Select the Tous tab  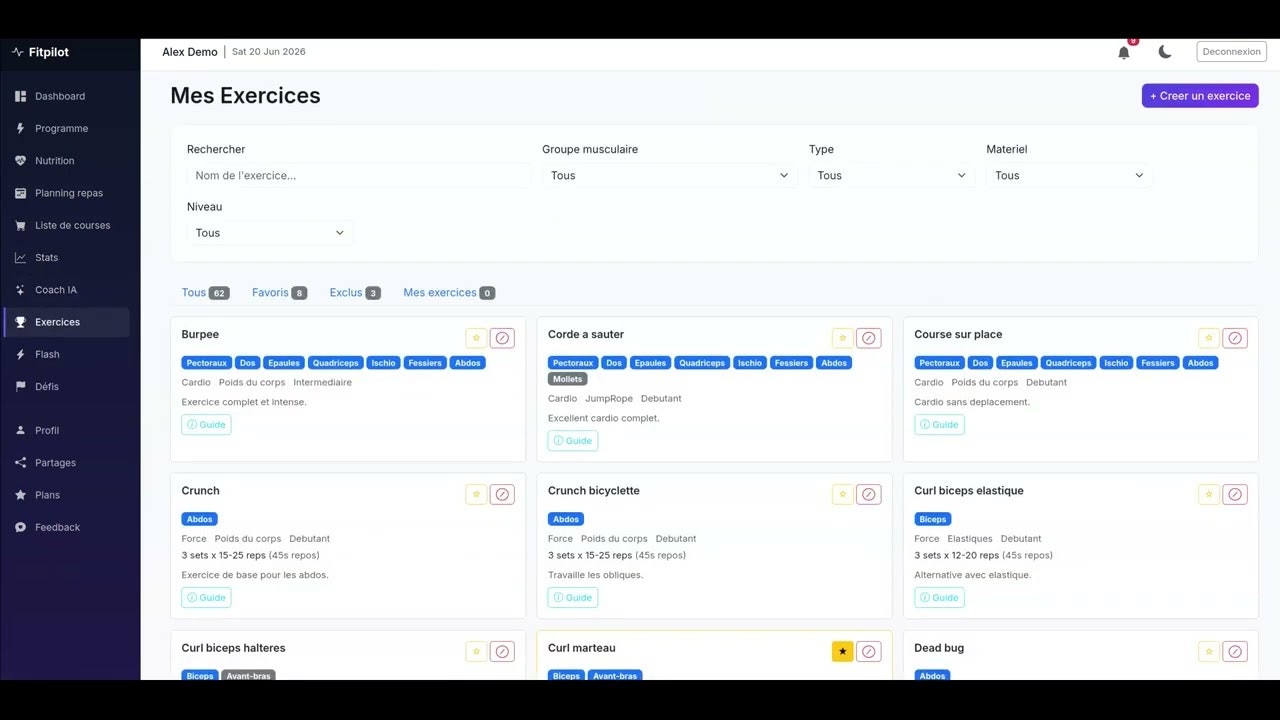pos(205,293)
